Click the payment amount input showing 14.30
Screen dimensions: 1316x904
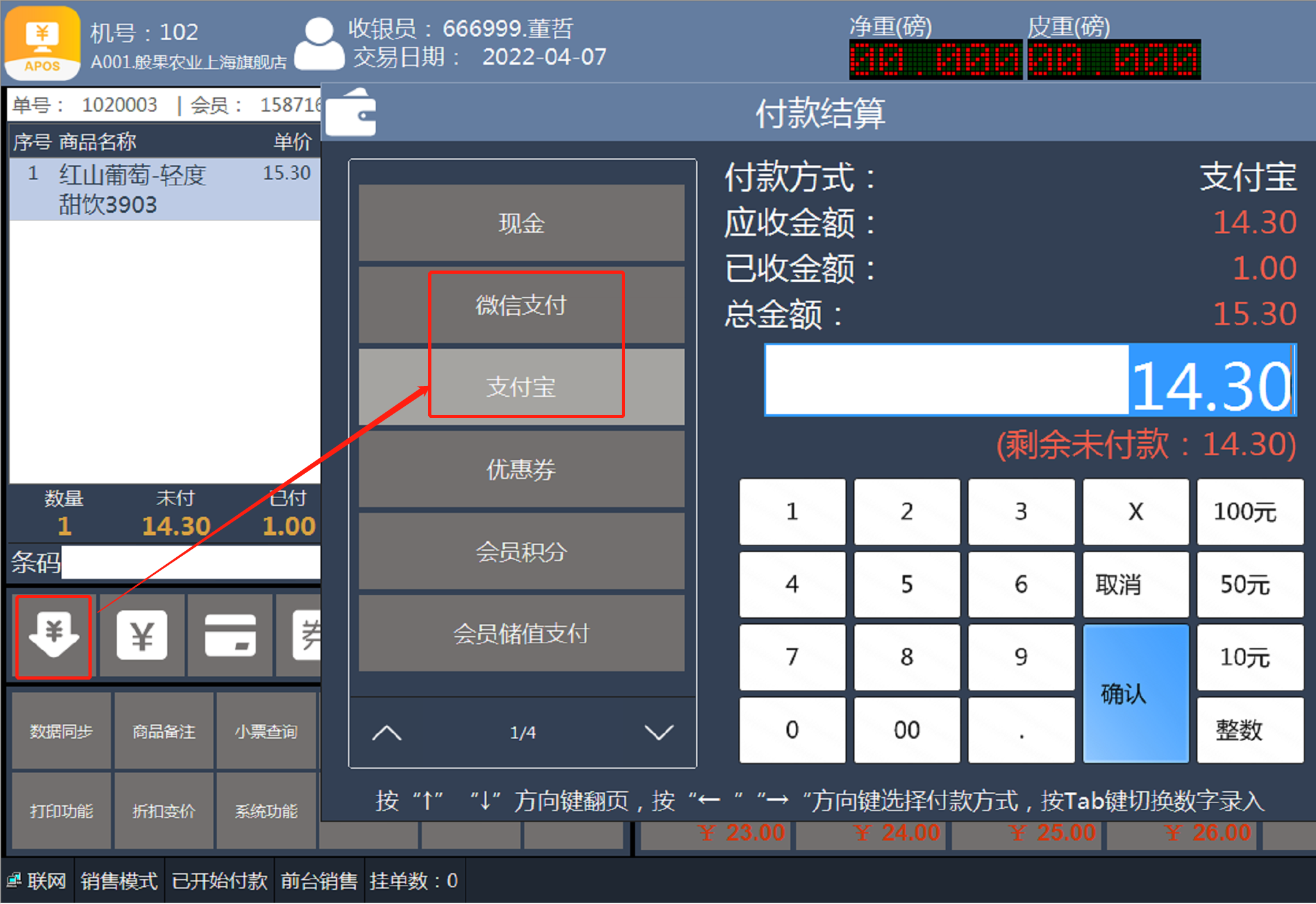pyautogui.click(x=1029, y=380)
